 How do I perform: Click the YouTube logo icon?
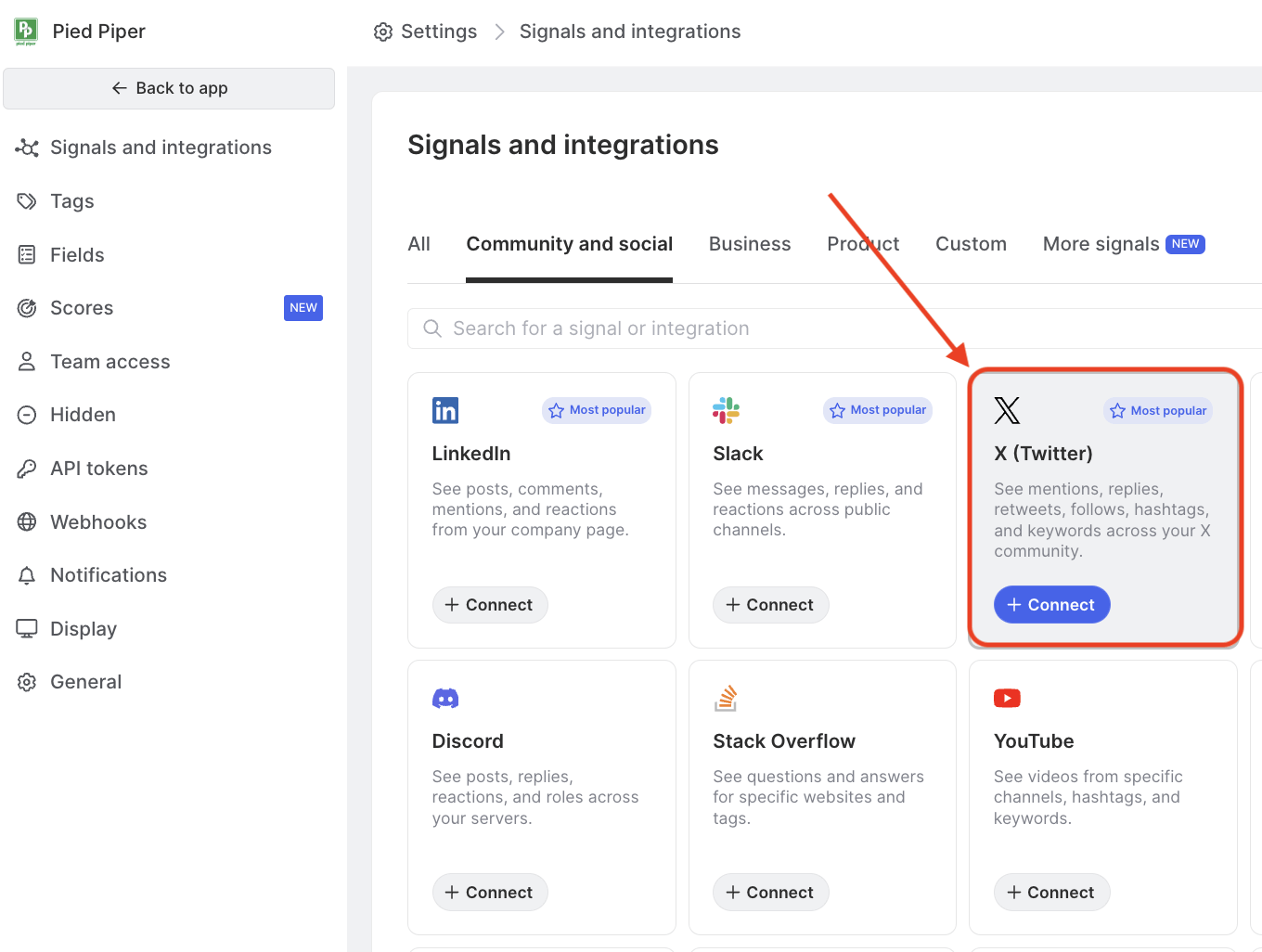pos(1007,698)
